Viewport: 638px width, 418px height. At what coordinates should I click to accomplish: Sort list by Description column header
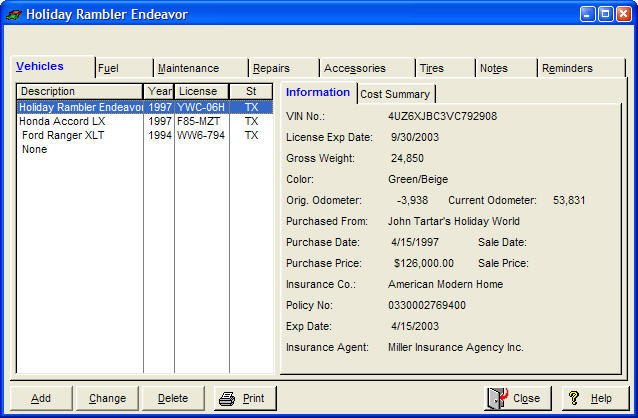79,91
